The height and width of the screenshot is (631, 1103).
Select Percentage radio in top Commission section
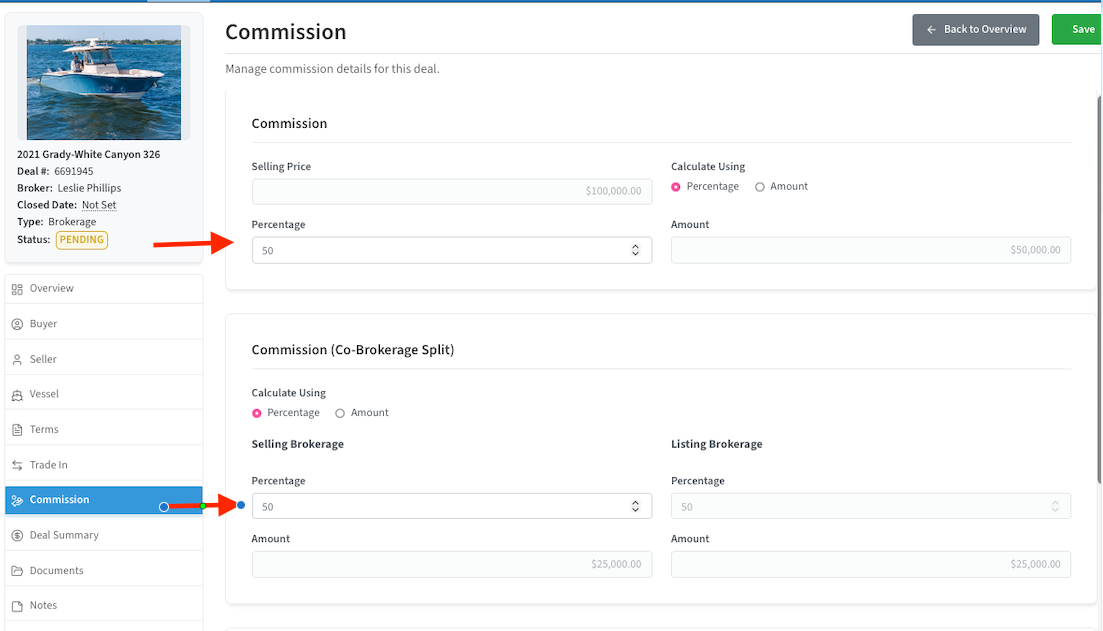pyautogui.click(x=676, y=187)
